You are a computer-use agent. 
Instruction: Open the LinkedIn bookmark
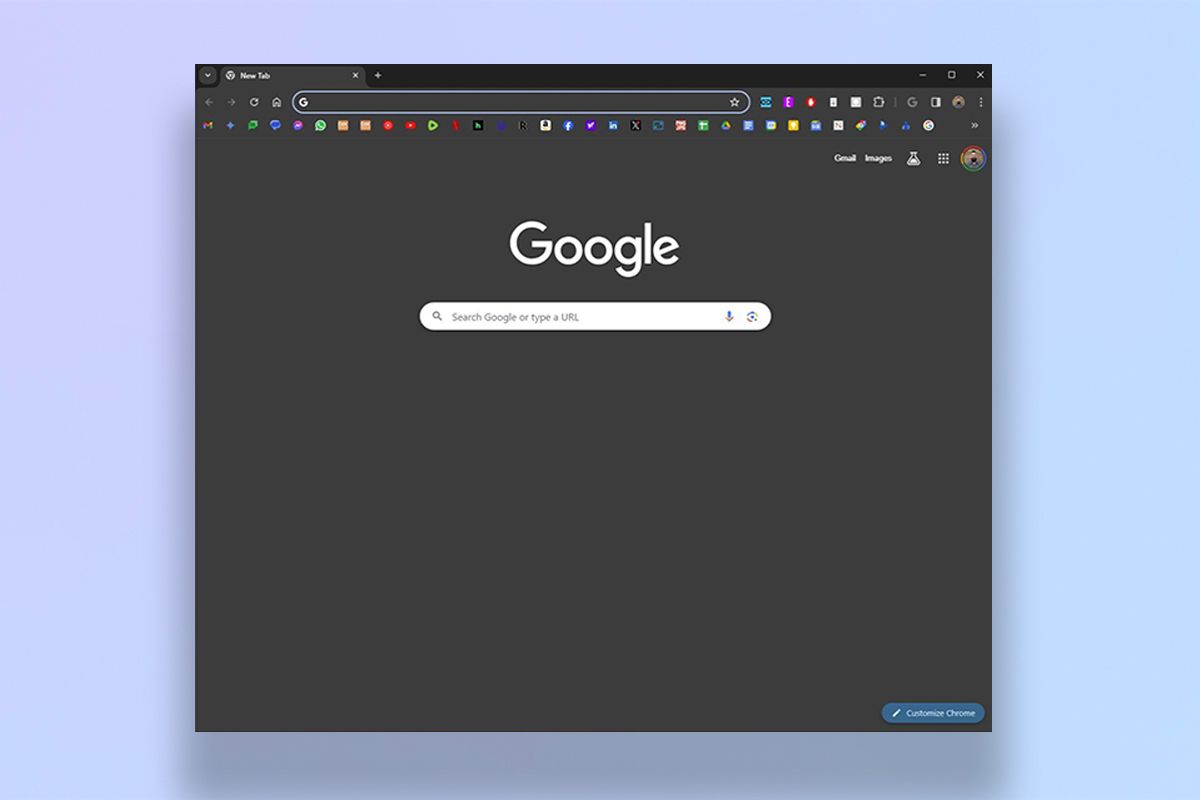pos(614,126)
